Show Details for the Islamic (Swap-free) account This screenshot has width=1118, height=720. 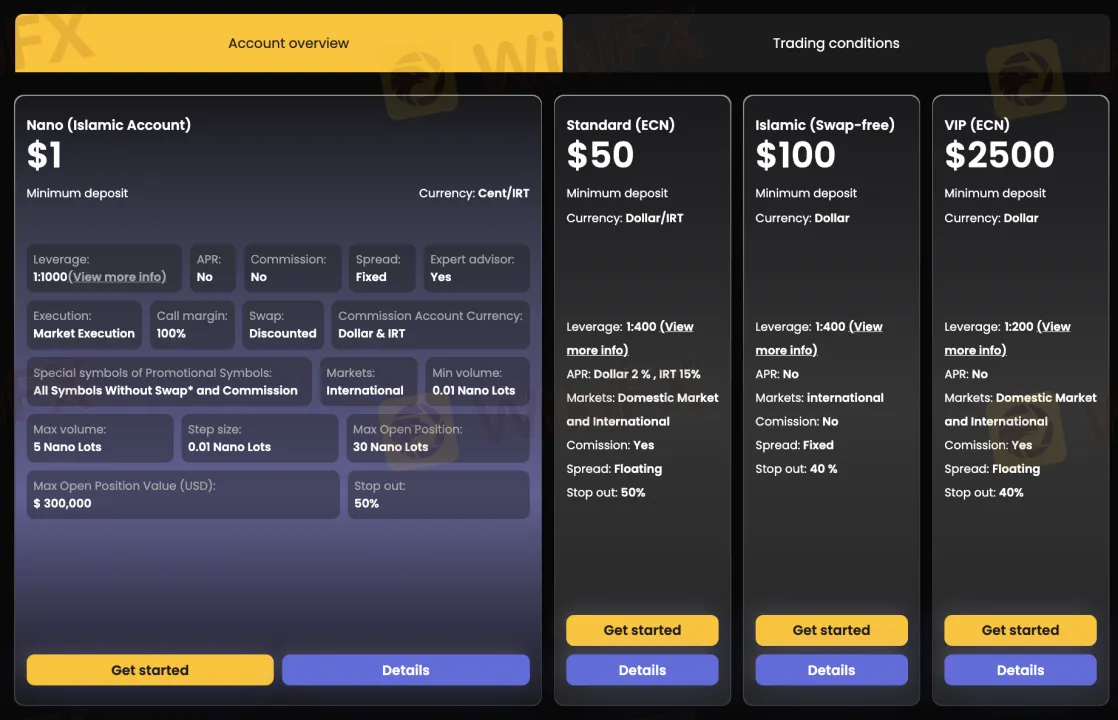(831, 670)
